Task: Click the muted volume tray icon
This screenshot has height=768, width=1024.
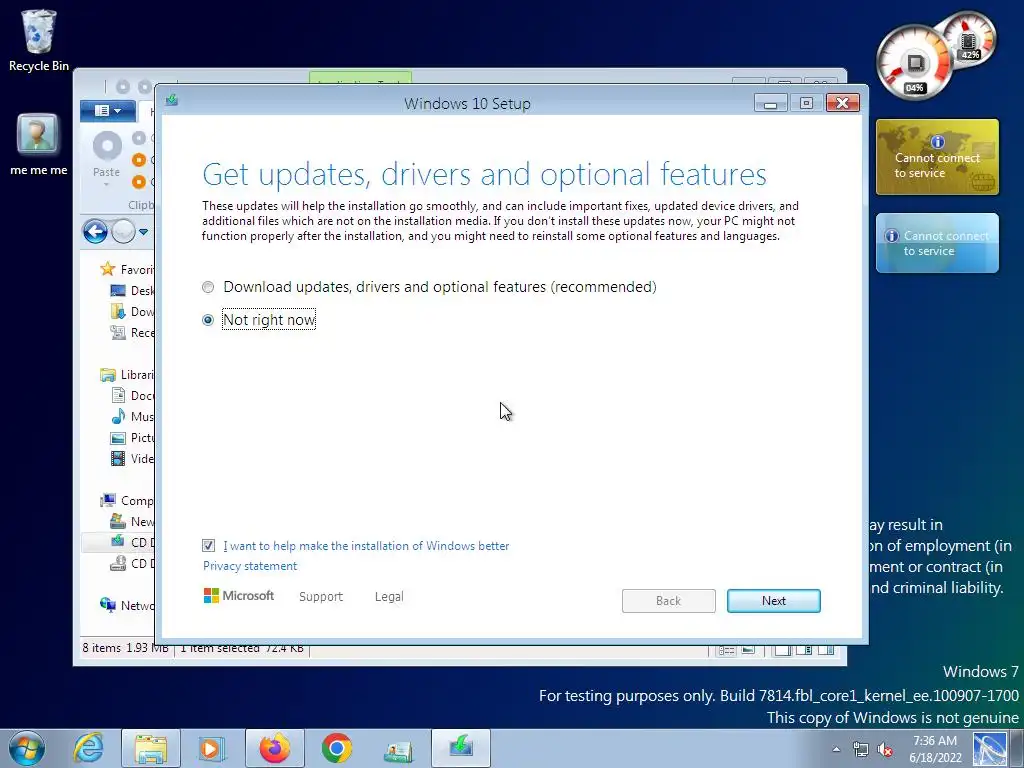Action: tap(886, 749)
